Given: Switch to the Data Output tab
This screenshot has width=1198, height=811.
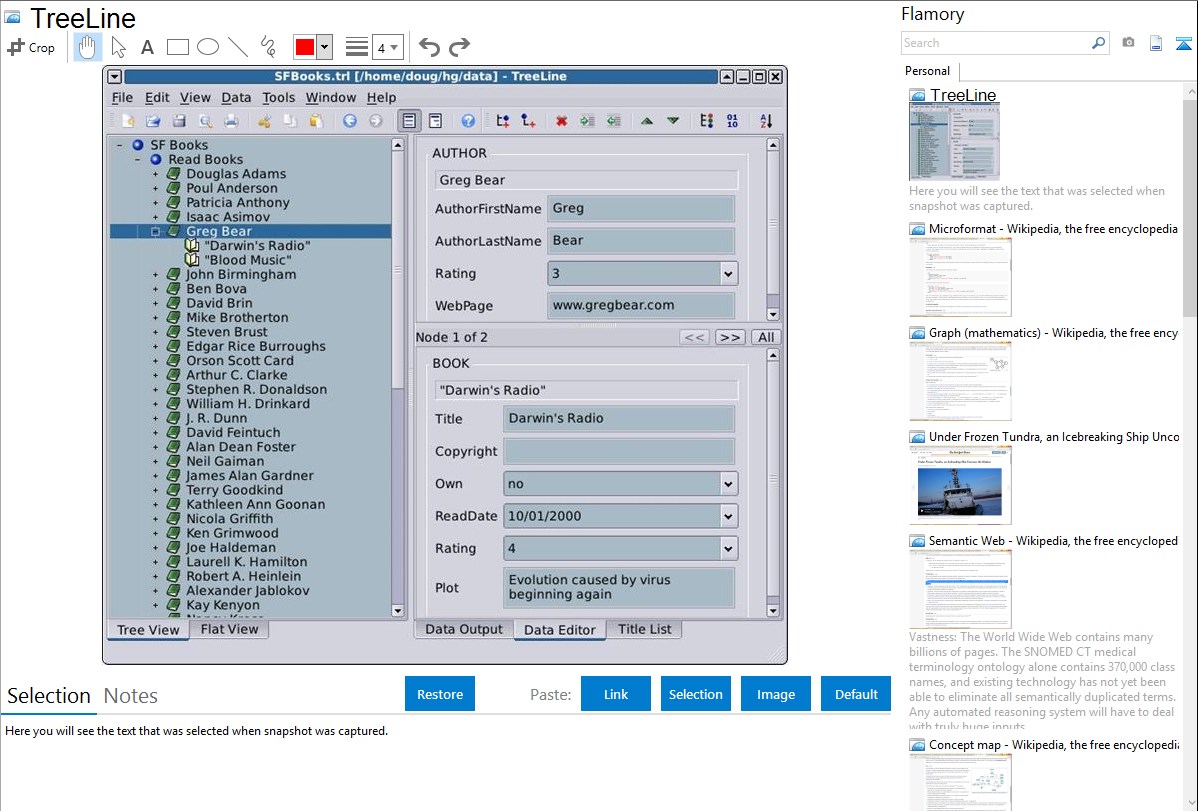Looking at the screenshot, I should [464, 629].
